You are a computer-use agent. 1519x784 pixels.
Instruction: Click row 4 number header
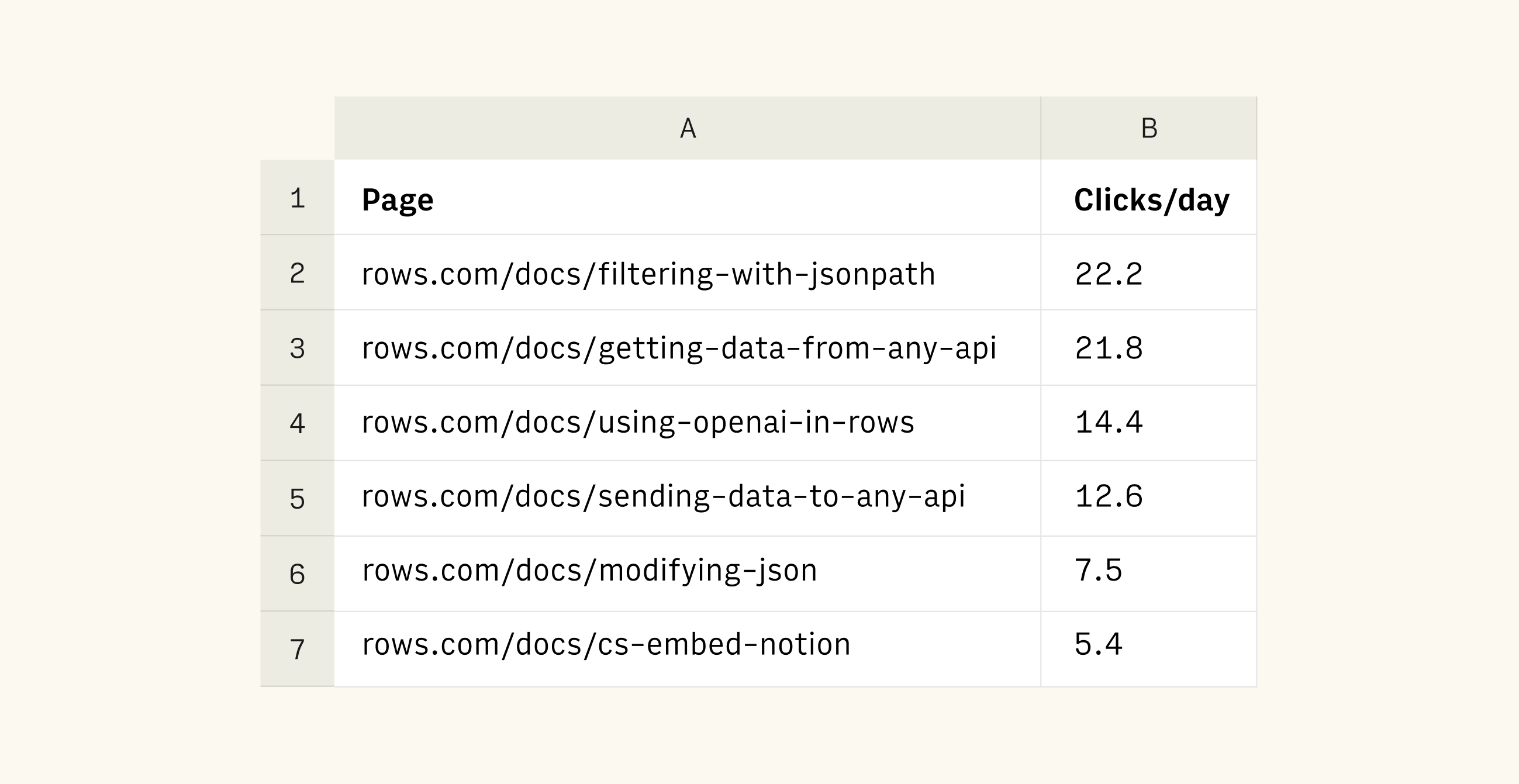click(x=297, y=423)
